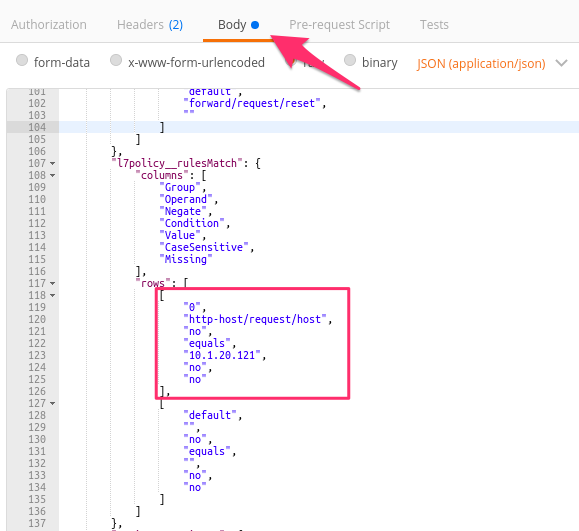Click the "http-host/request/host" string in editor
Viewport: 579px width, 531px height.
click(x=255, y=319)
